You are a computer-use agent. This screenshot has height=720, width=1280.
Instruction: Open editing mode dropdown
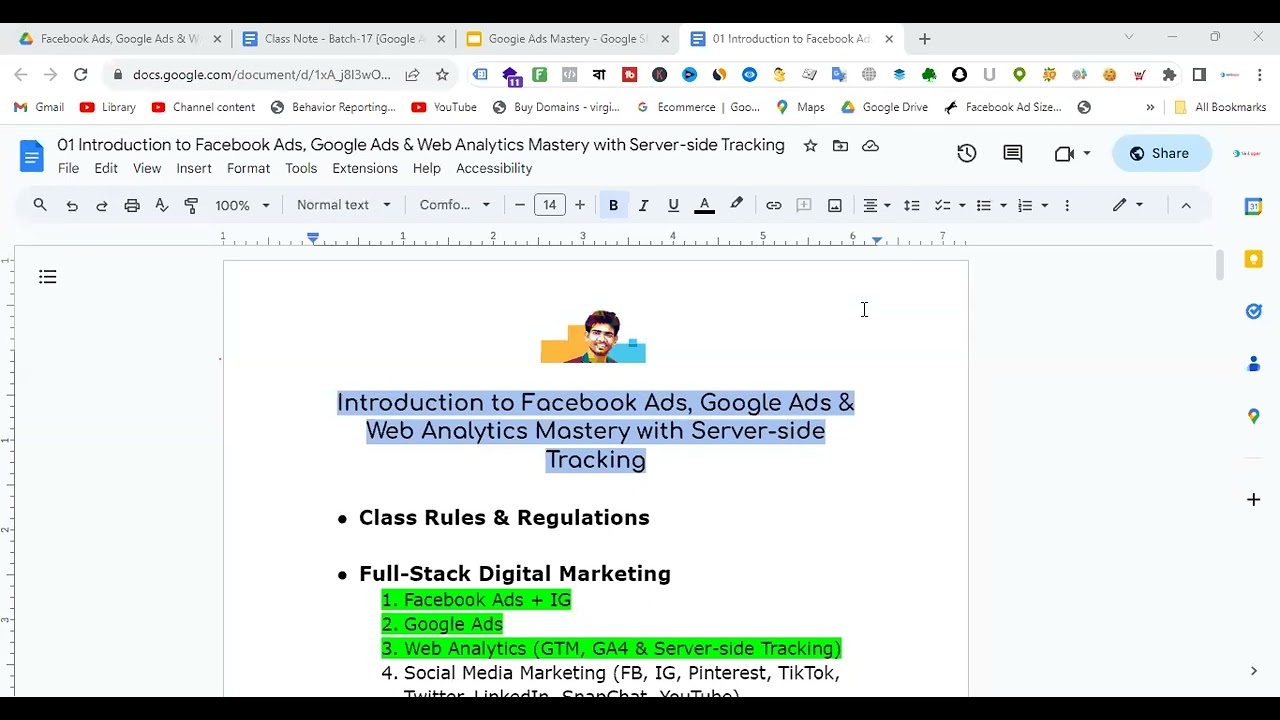point(1128,205)
